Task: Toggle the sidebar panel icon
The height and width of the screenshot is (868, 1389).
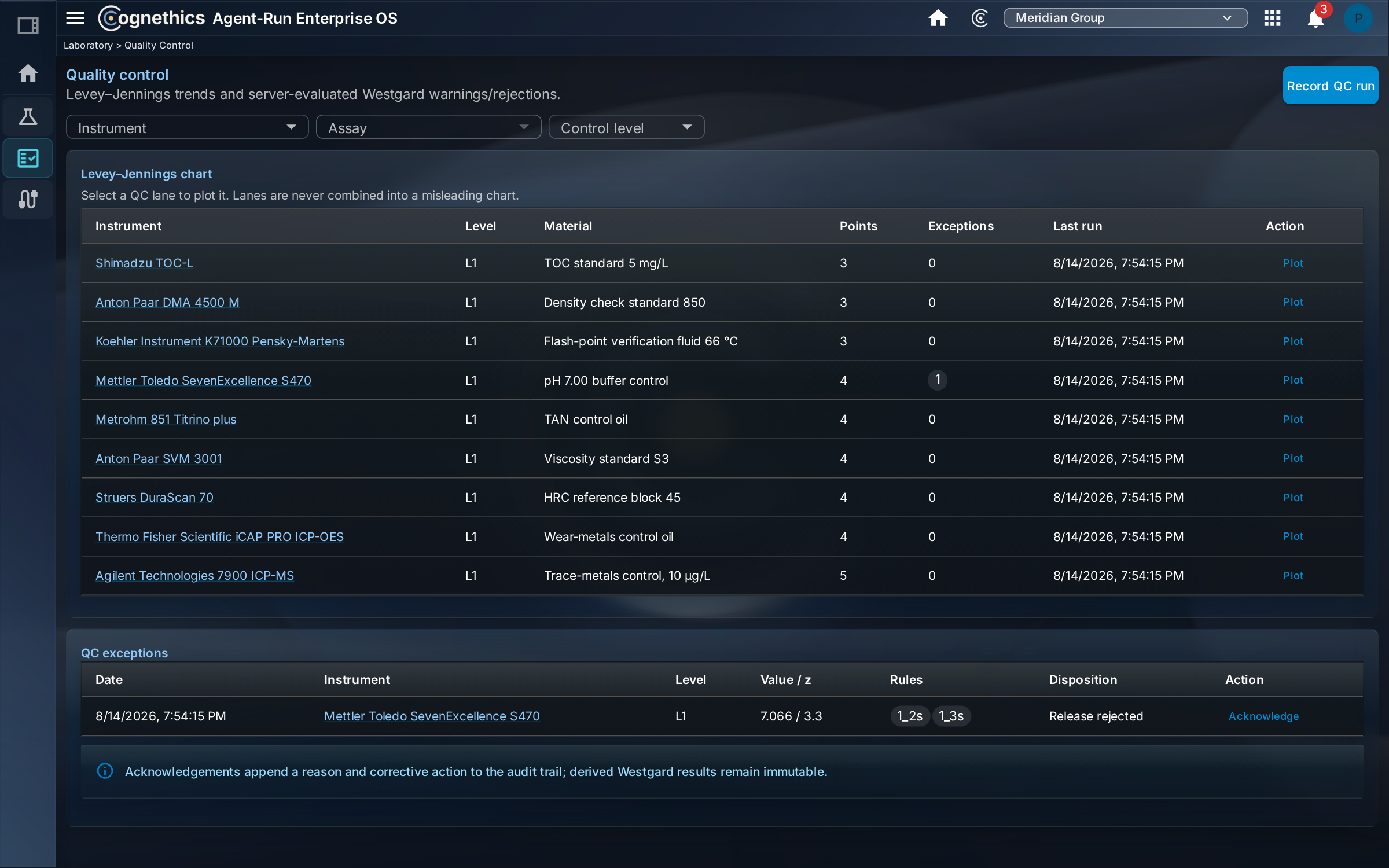Action: pyautogui.click(x=28, y=25)
